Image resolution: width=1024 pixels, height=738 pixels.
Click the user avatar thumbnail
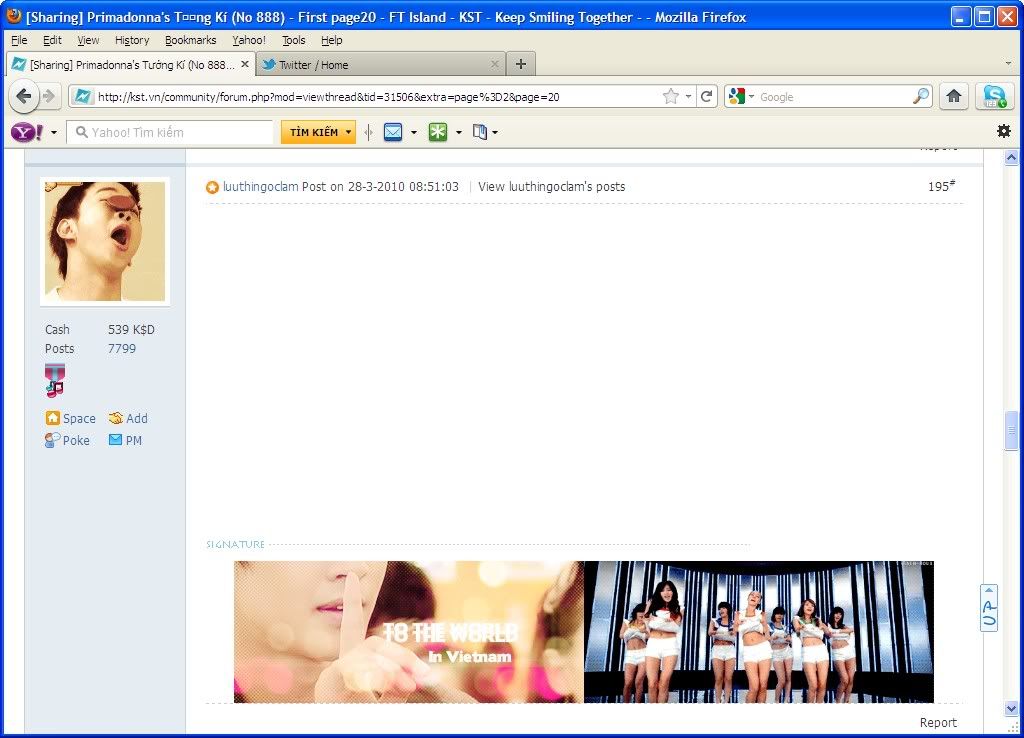[x=105, y=242]
